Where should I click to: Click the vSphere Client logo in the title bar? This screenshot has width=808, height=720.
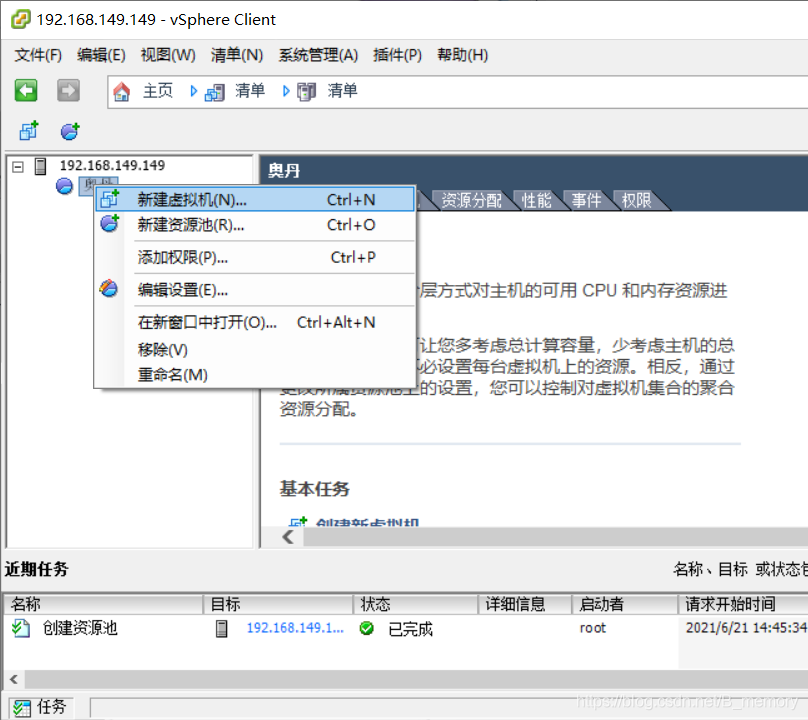click(x=21, y=20)
